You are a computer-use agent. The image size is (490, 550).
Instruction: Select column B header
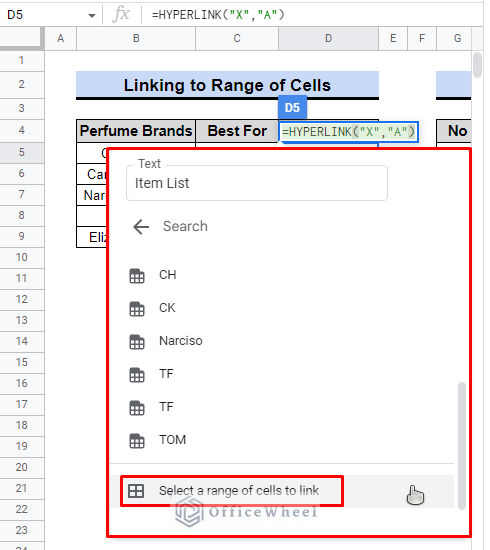[136, 38]
